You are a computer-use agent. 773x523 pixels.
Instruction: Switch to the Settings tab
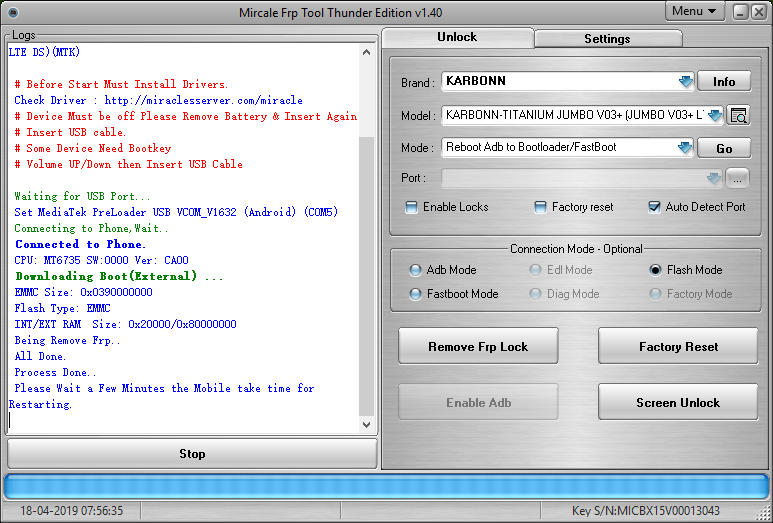(608, 38)
